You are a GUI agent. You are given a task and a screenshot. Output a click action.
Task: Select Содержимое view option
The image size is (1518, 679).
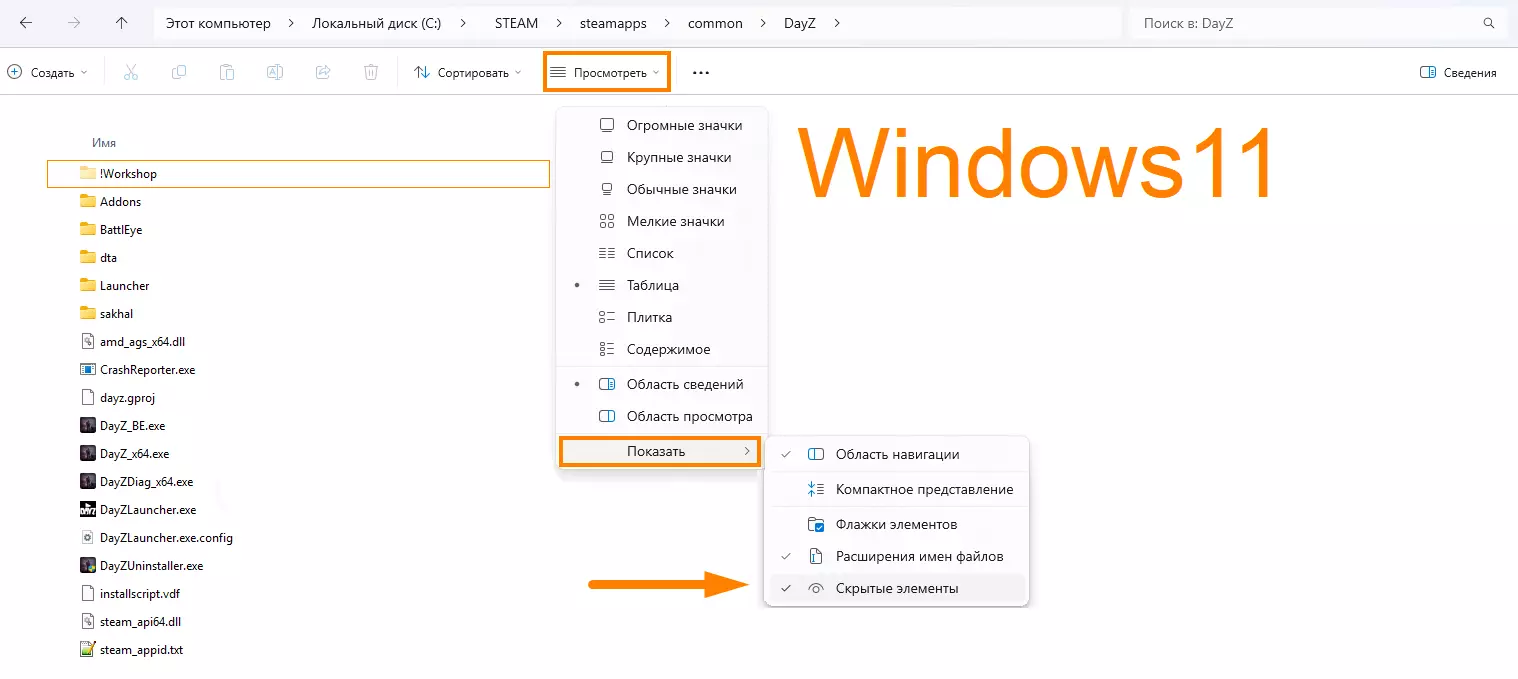pyautogui.click(x=662, y=349)
